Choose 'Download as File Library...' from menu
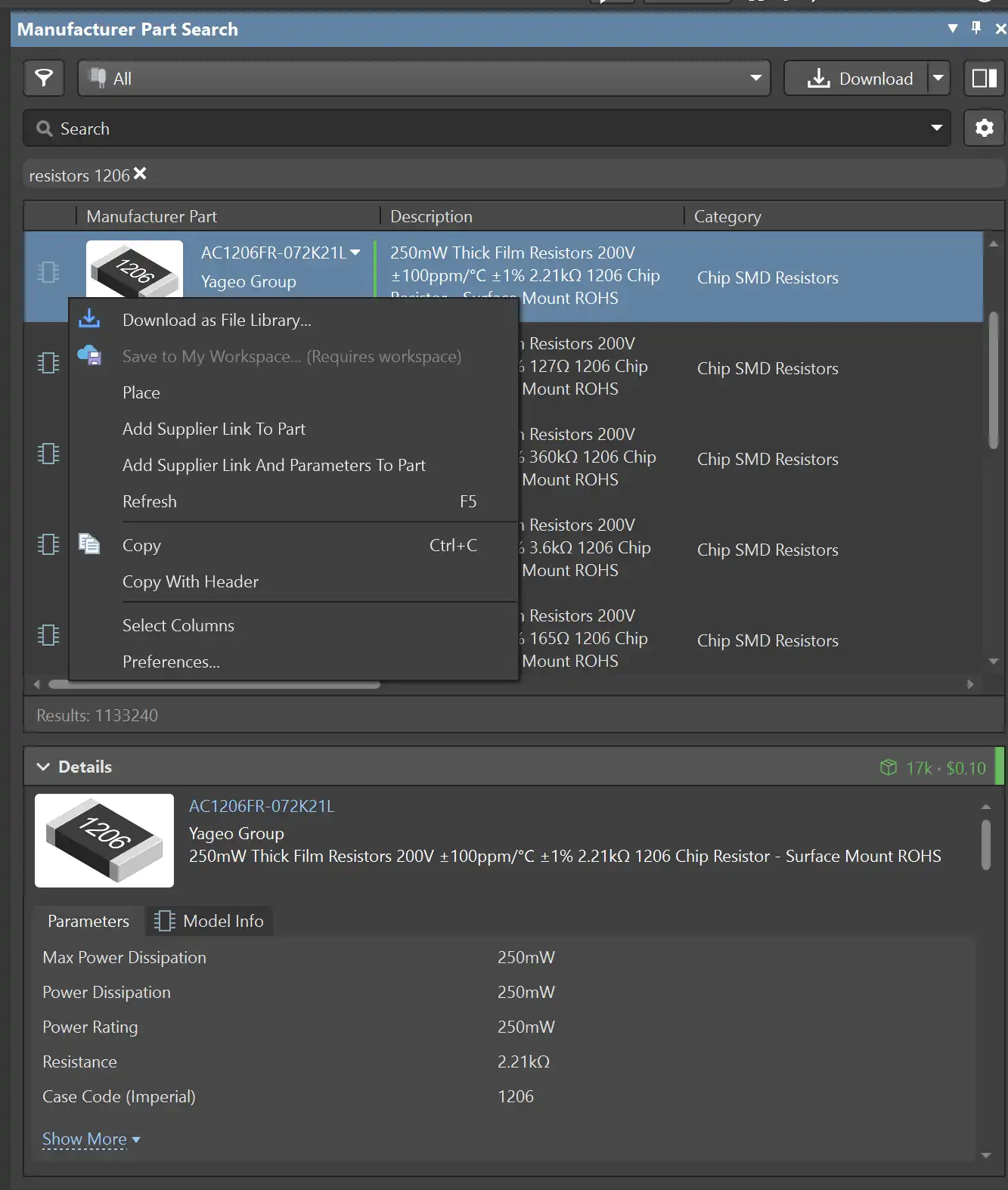 (x=216, y=320)
